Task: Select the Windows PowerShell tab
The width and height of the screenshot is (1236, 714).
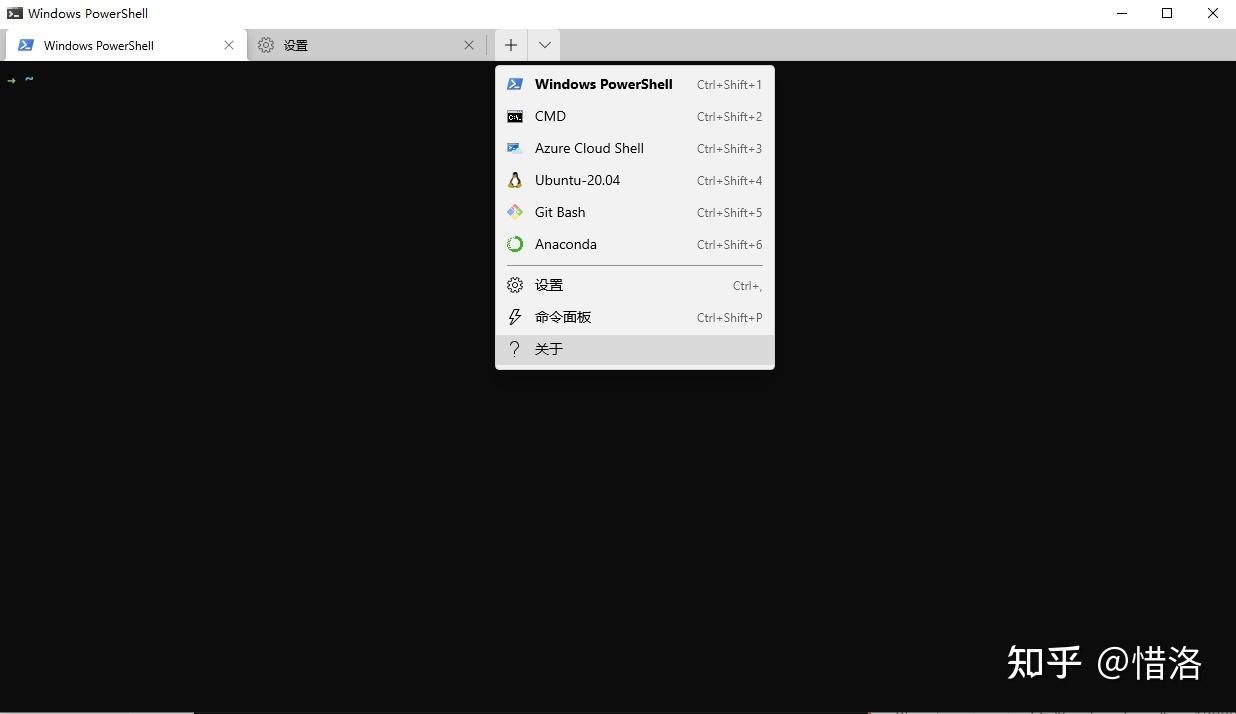Action: point(97,45)
